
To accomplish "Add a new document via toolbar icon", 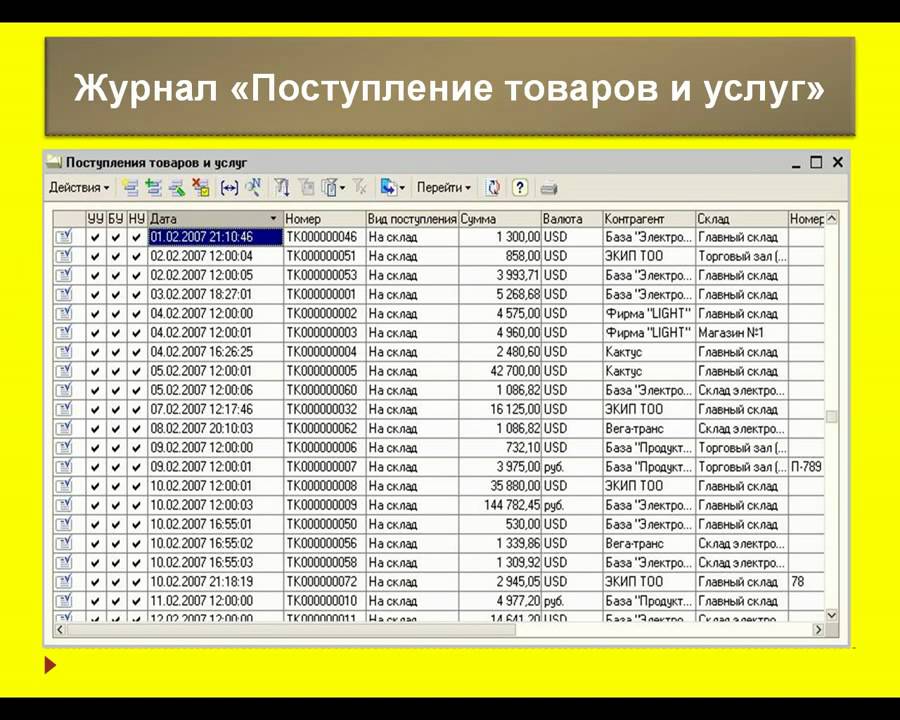I will [x=131, y=188].
